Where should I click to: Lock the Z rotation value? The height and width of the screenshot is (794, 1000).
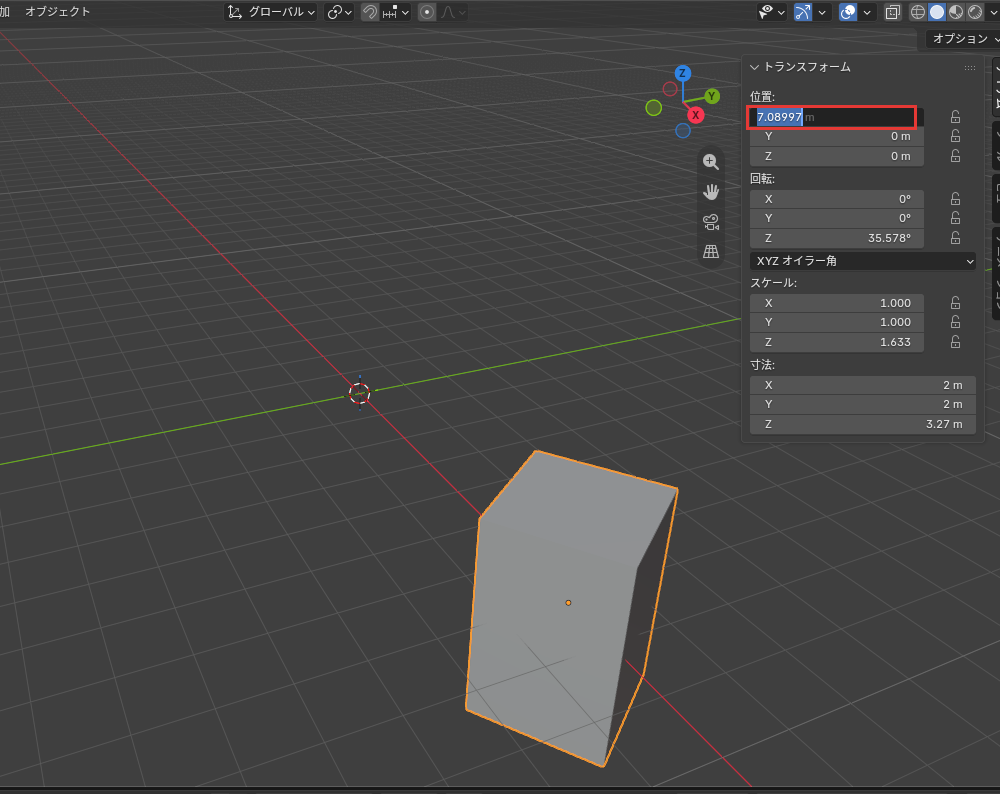point(955,238)
